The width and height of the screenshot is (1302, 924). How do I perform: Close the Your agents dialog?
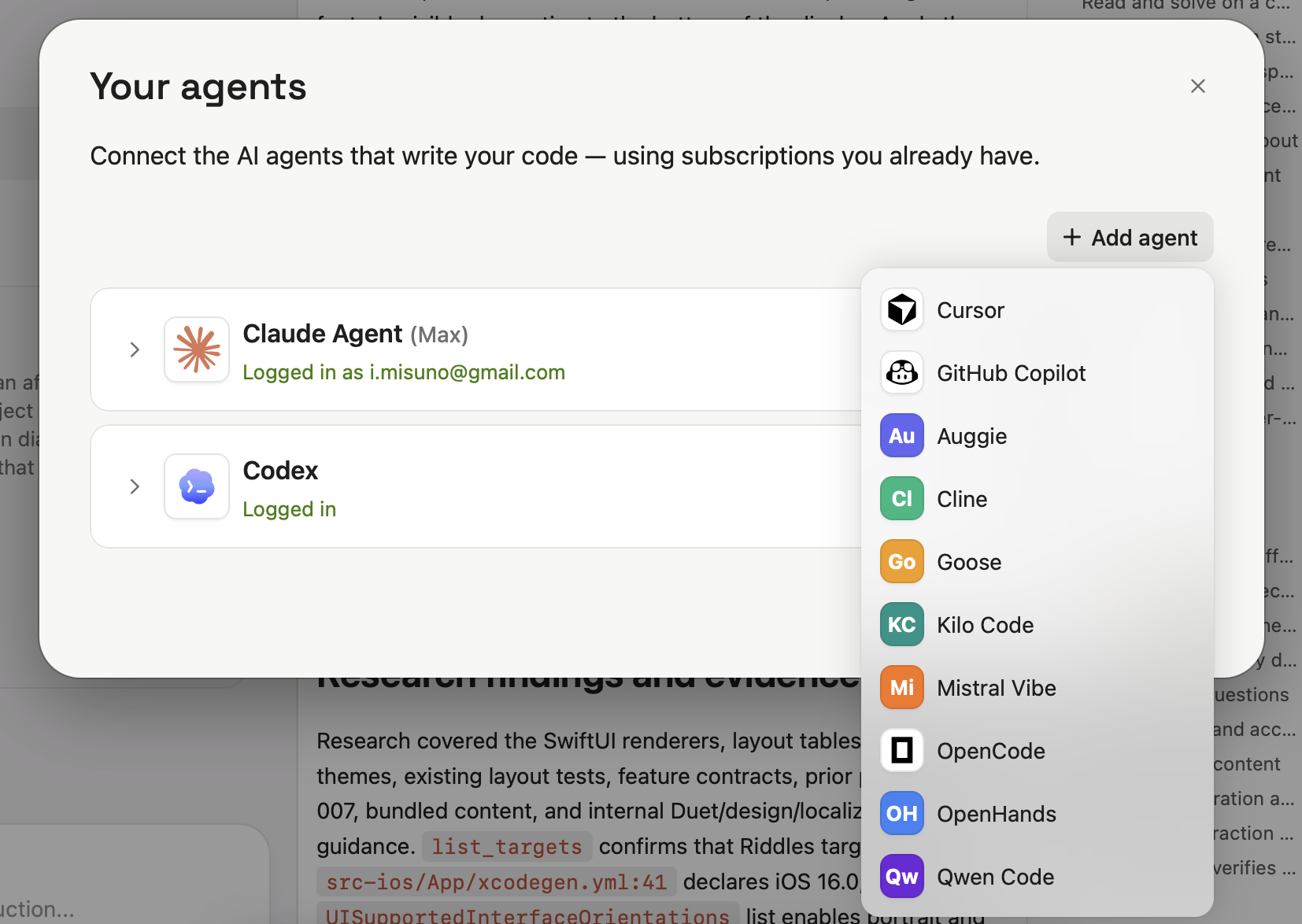tap(1197, 86)
